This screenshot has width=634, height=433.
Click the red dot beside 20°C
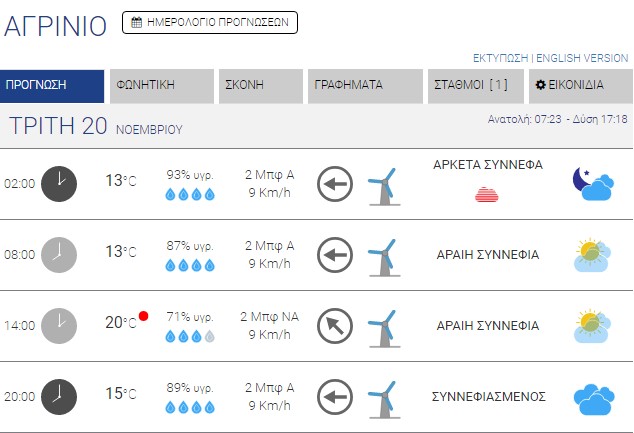click(x=143, y=316)
